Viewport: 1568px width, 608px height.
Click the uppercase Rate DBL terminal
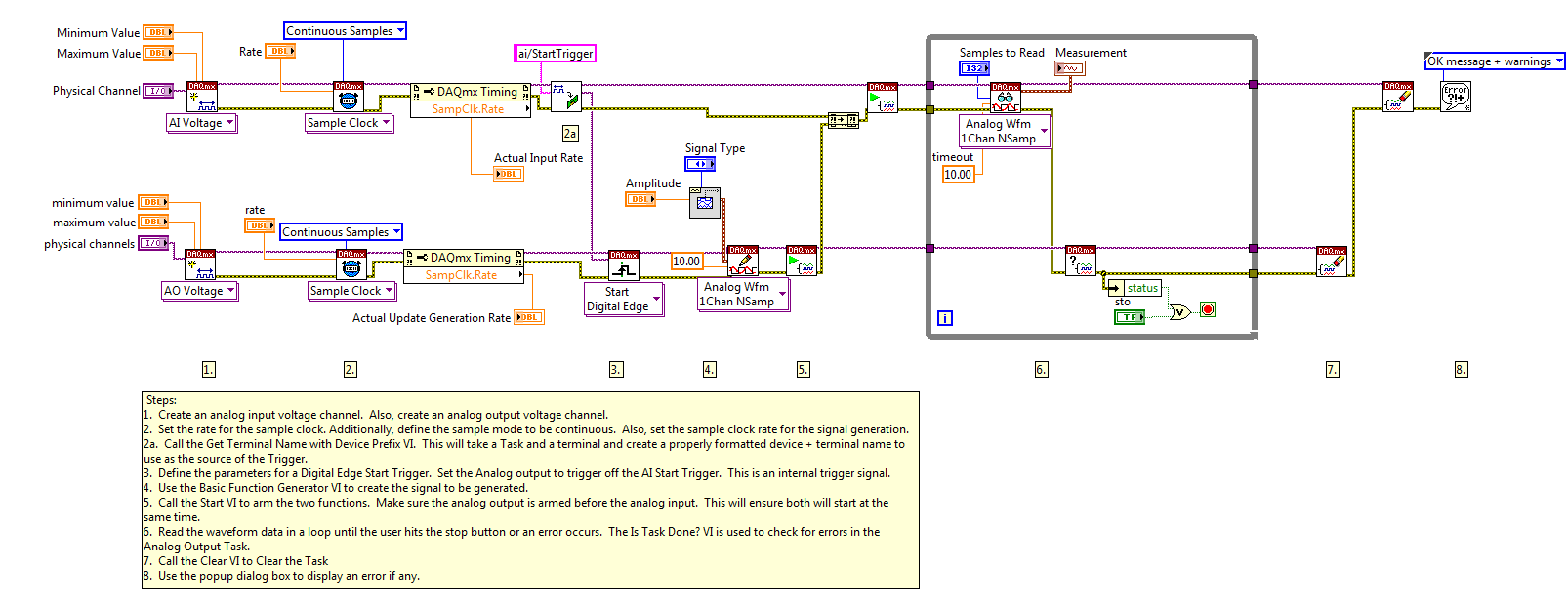pyautogui.click(x=280, y=51)
